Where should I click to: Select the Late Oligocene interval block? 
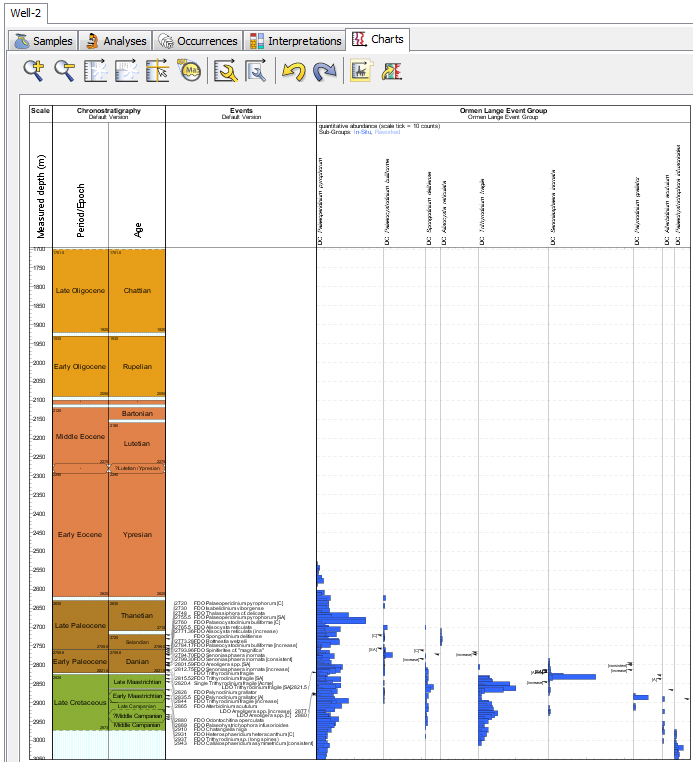(x=80, y=291)
